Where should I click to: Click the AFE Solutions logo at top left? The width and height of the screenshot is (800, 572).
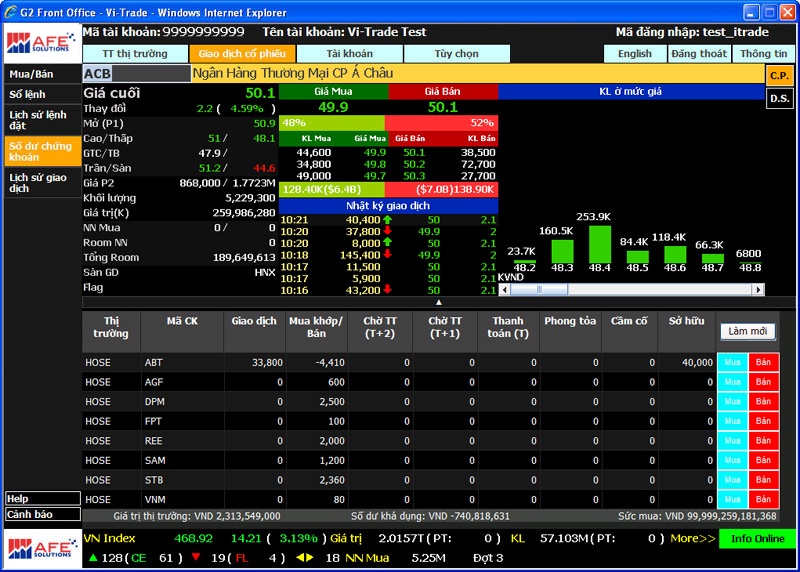(x=38, y=43)
